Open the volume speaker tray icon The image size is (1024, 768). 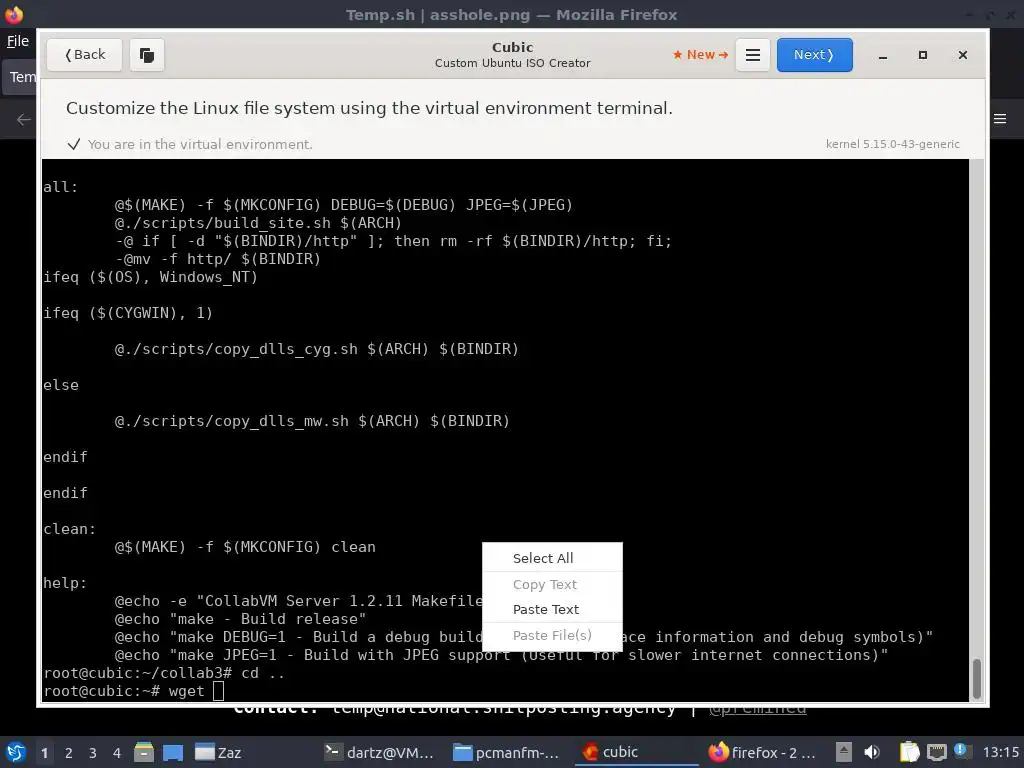point(872,752)
